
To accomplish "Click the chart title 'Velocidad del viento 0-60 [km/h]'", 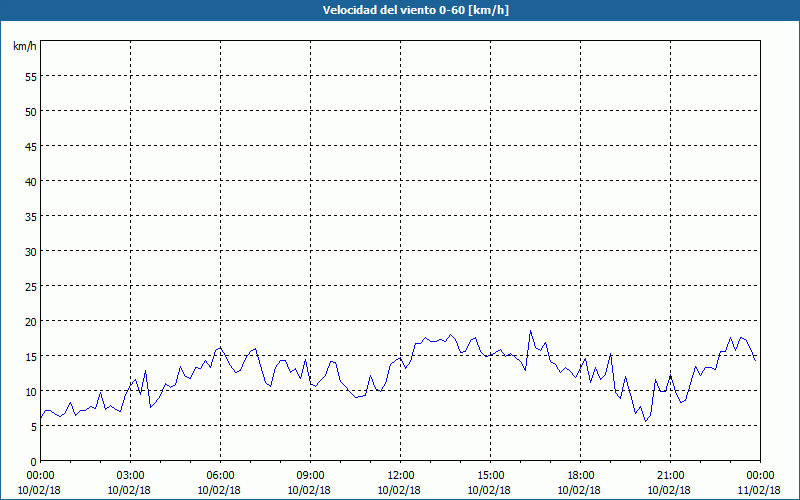I will 415,10.
